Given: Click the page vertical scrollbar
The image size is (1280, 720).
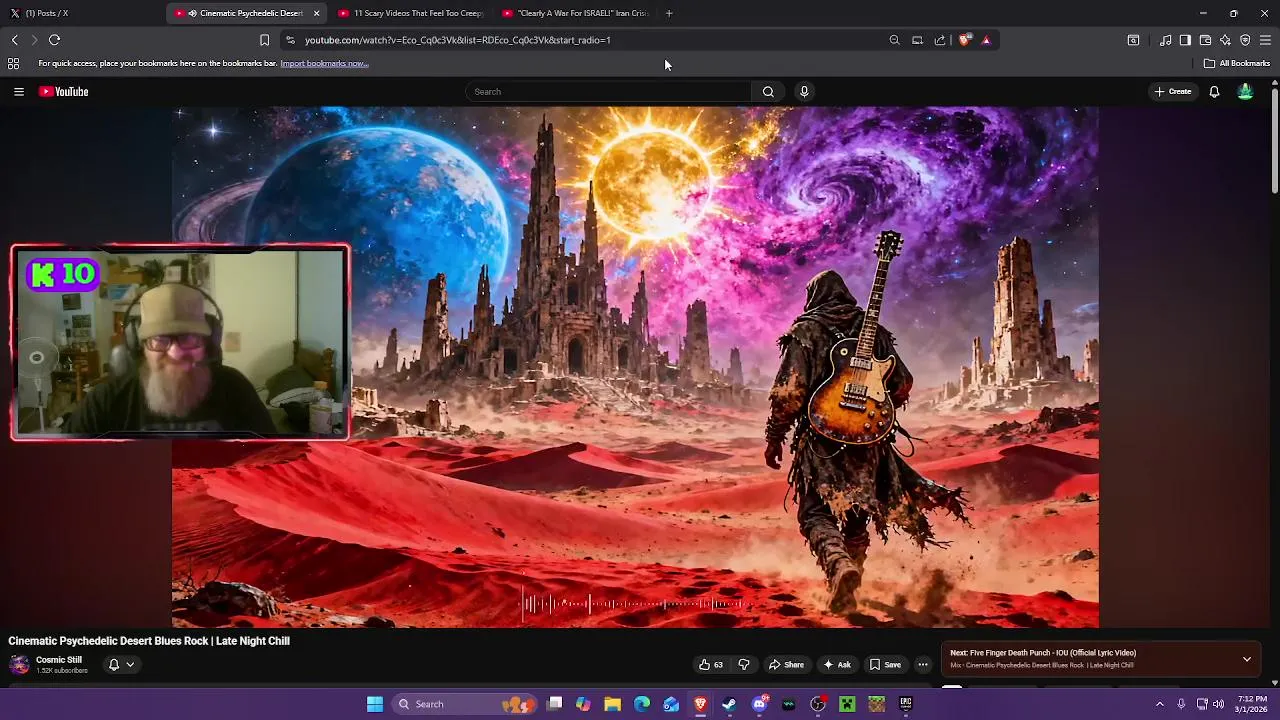Looking at the screenshot, I should click(x=1274, y=140).
